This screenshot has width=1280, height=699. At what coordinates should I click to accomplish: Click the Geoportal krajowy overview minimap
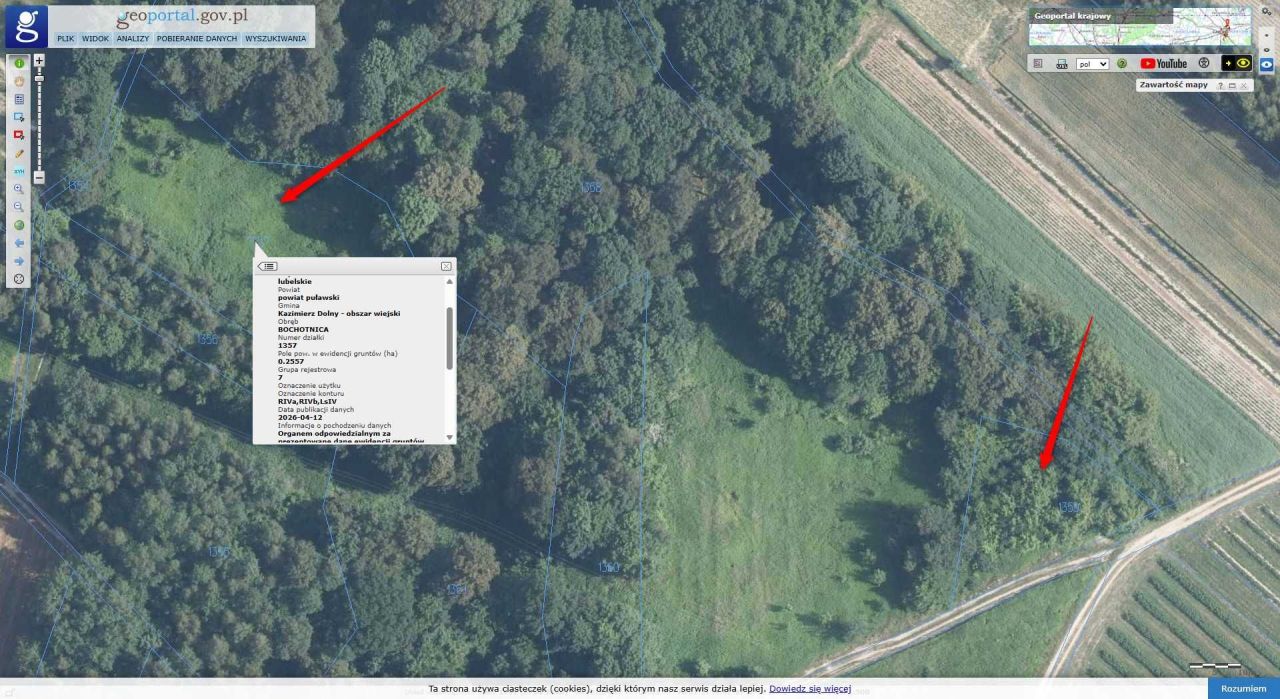[x=1140, y=27]
